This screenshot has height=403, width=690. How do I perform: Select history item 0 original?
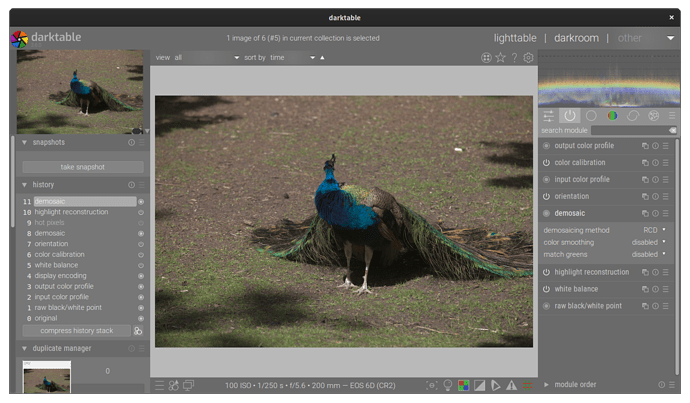pyautogui.click(x=46, y=319)
